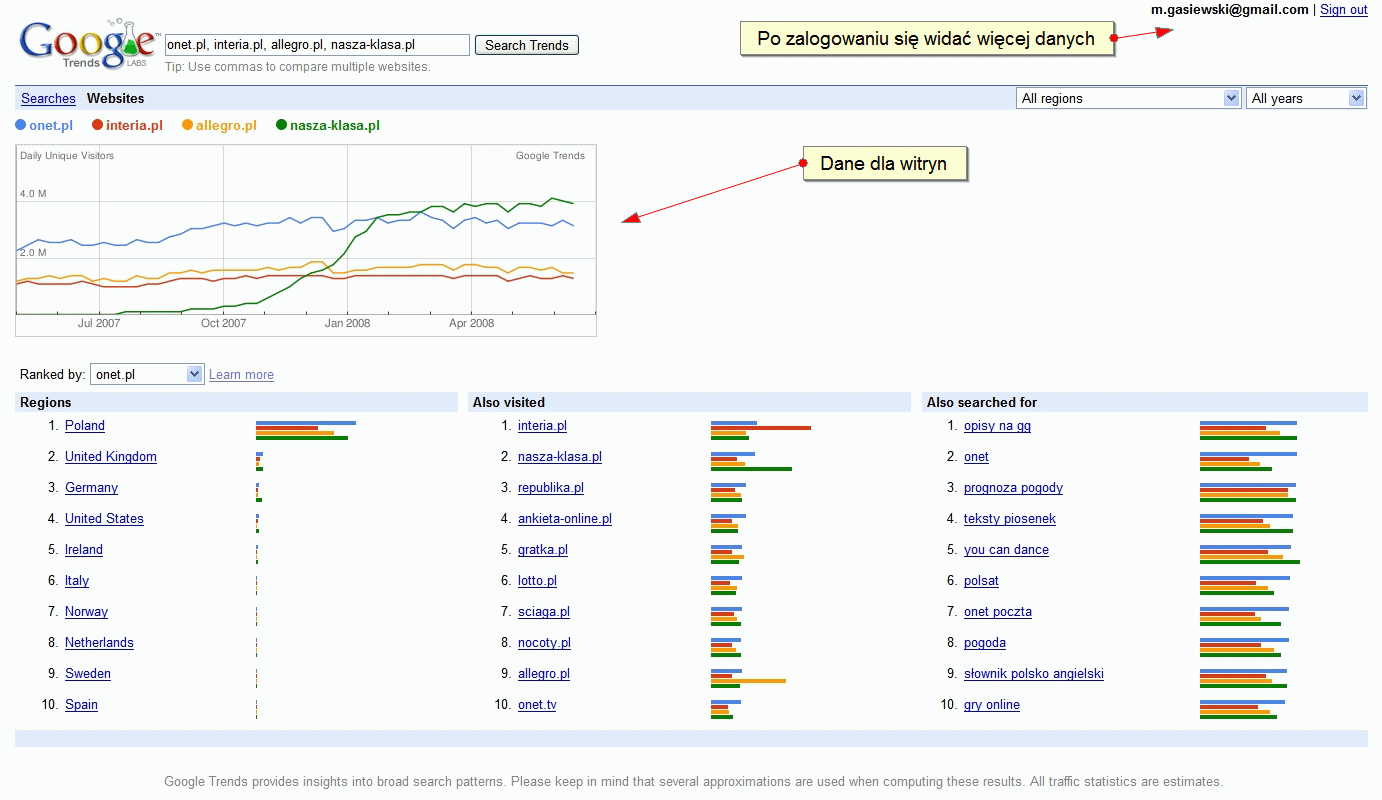Viewport: 1382px width, 800px height.
Task: Open the Norway region link
Action: point(86,611)
